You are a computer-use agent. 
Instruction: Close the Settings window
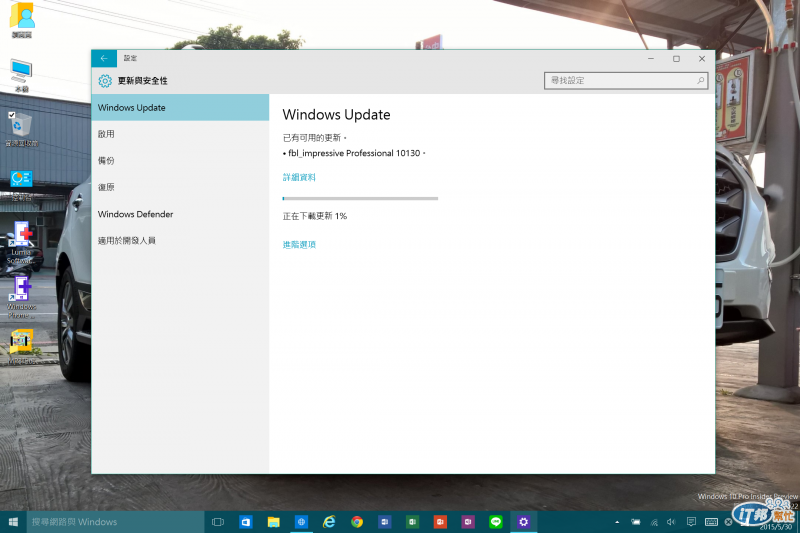[x=702, y=59]
